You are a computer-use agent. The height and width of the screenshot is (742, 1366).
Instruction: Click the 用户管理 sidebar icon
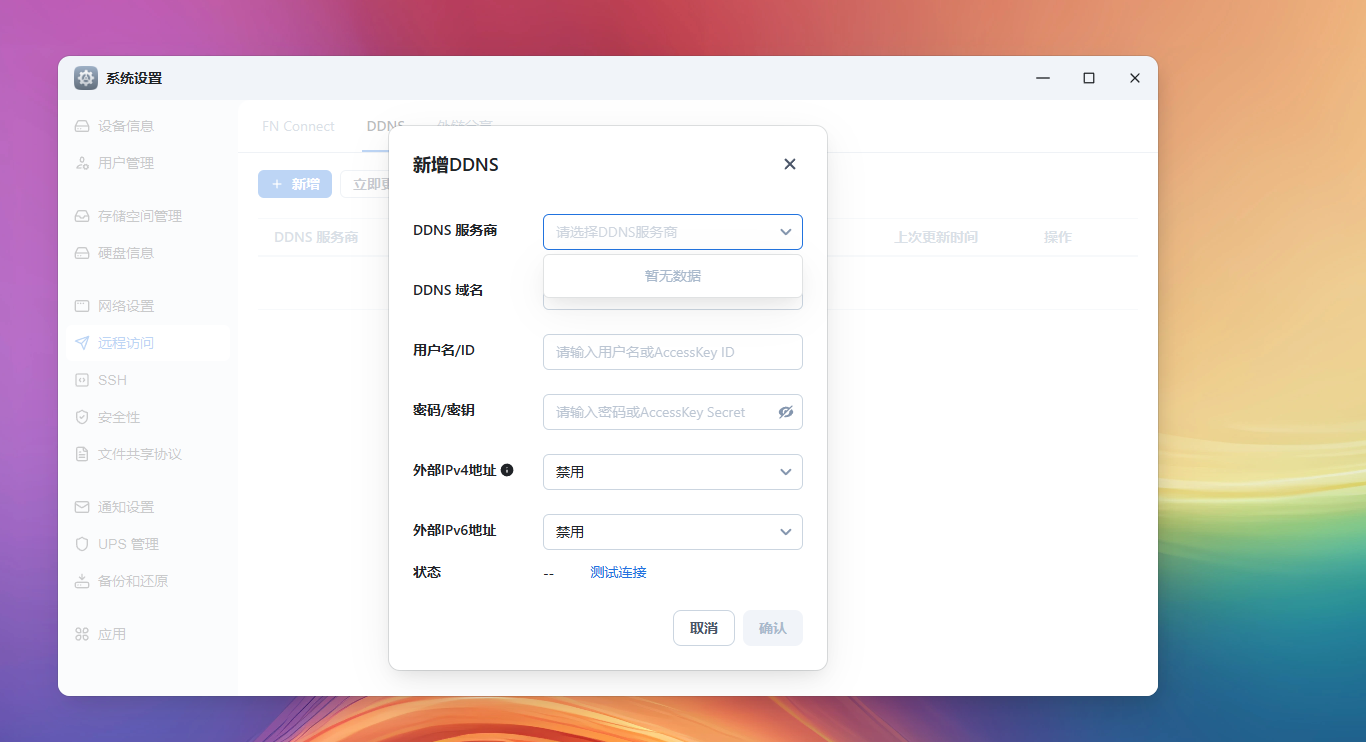pyautogui.click(x=82, y=163)
